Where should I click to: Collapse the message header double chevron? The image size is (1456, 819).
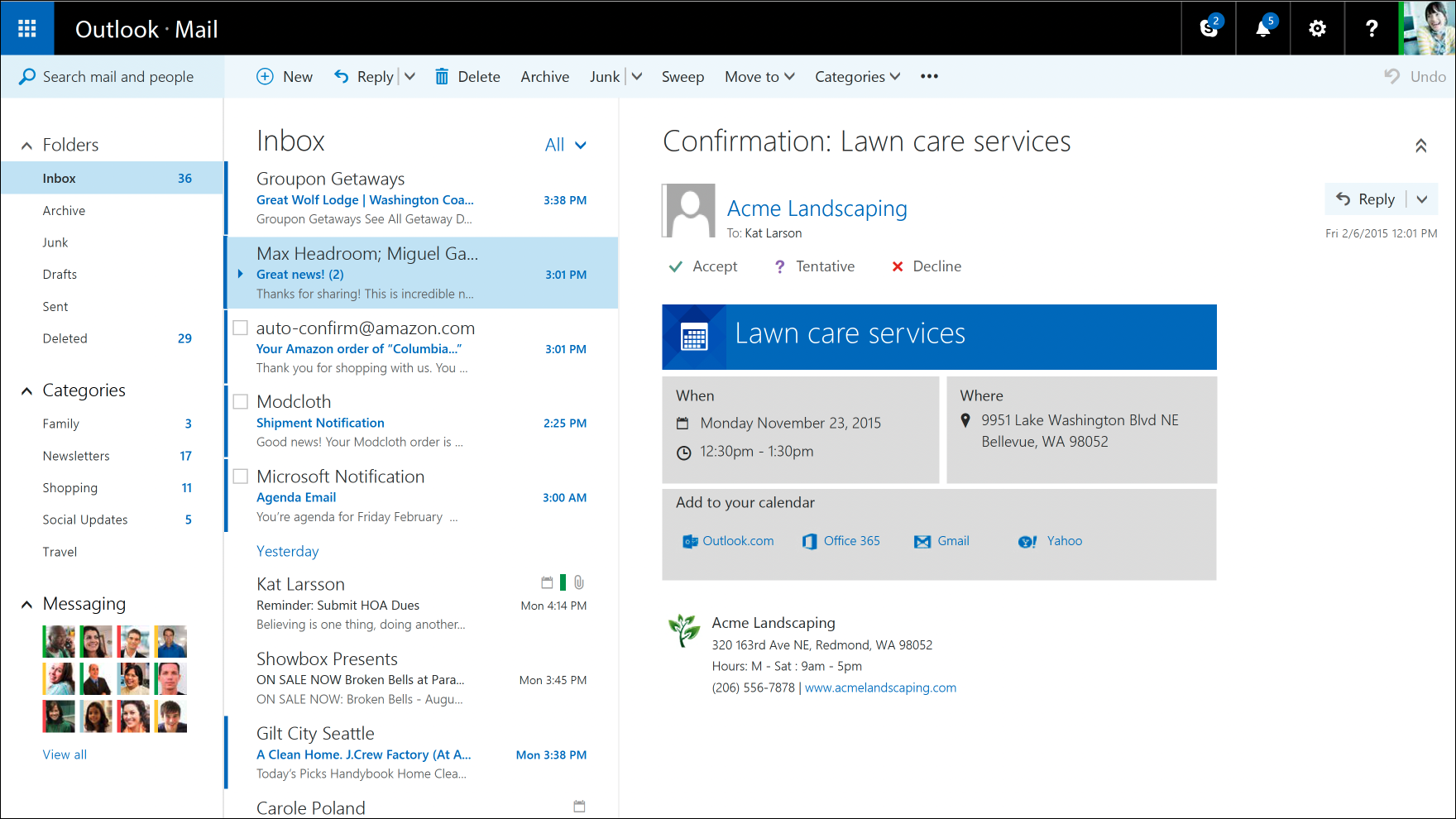1420,146
